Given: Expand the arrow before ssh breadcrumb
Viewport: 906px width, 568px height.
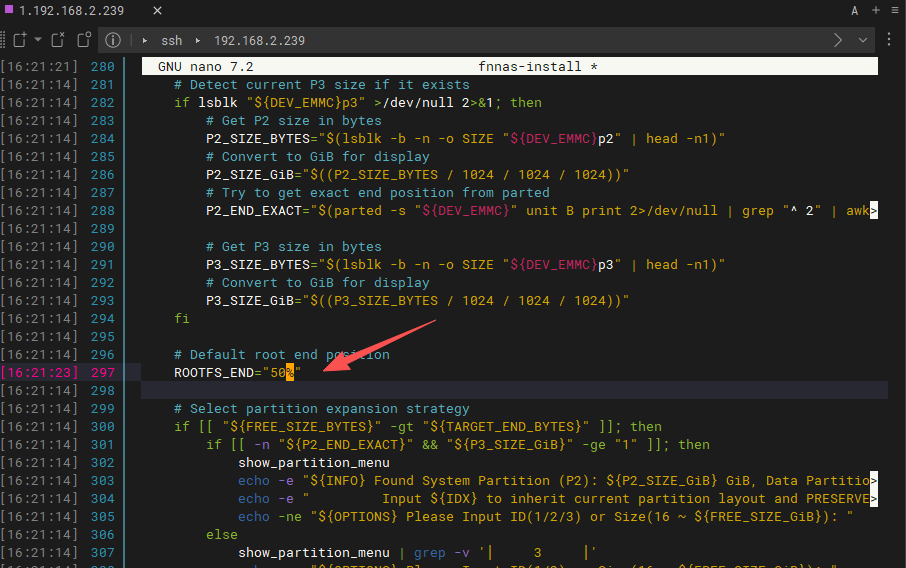Looking at the screenshot, I should tap(145, 41).
